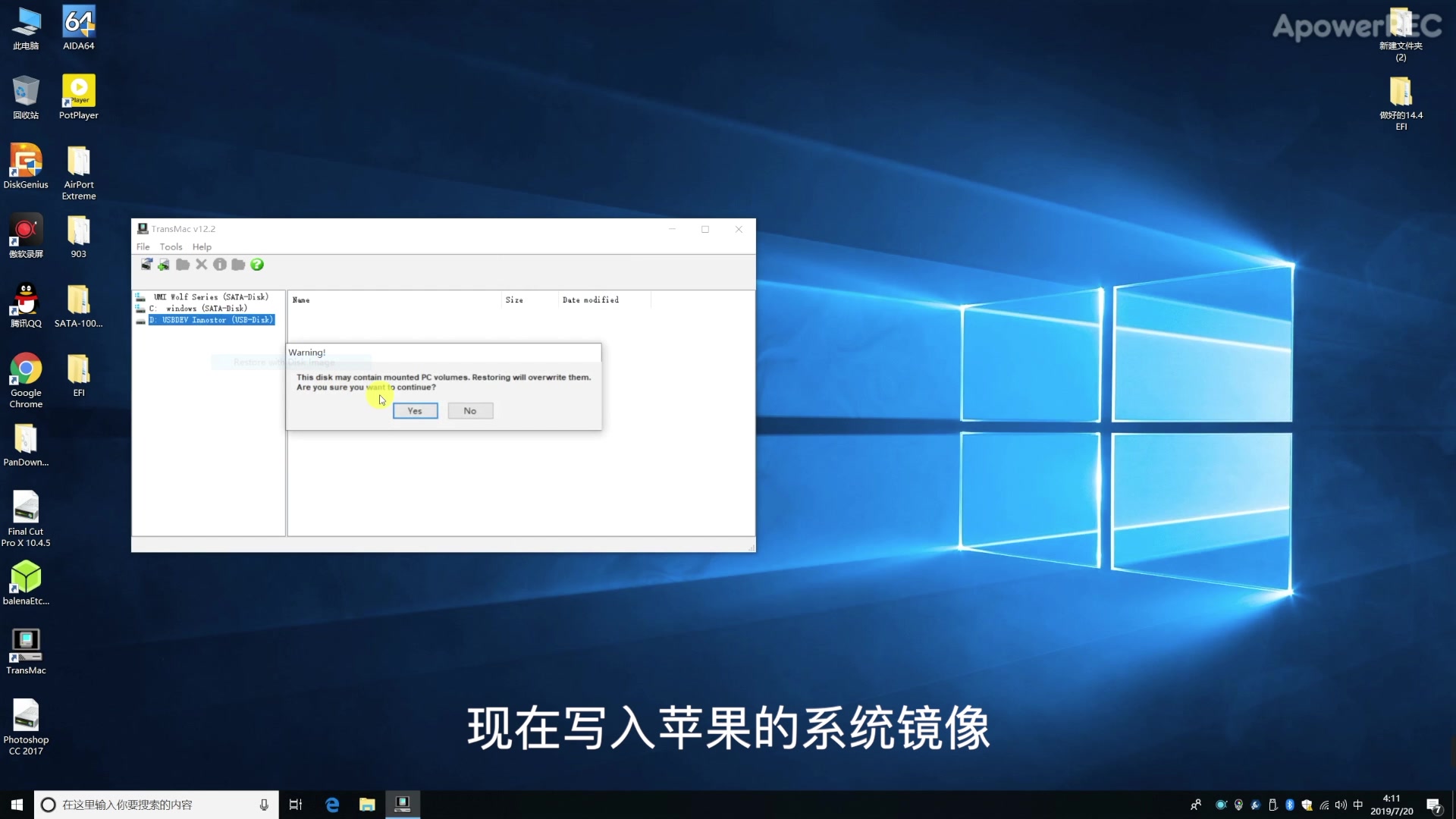Open the volume slider from the speaker icon
Viewport: 1456px width, 819px height.
coord(1340,805)
